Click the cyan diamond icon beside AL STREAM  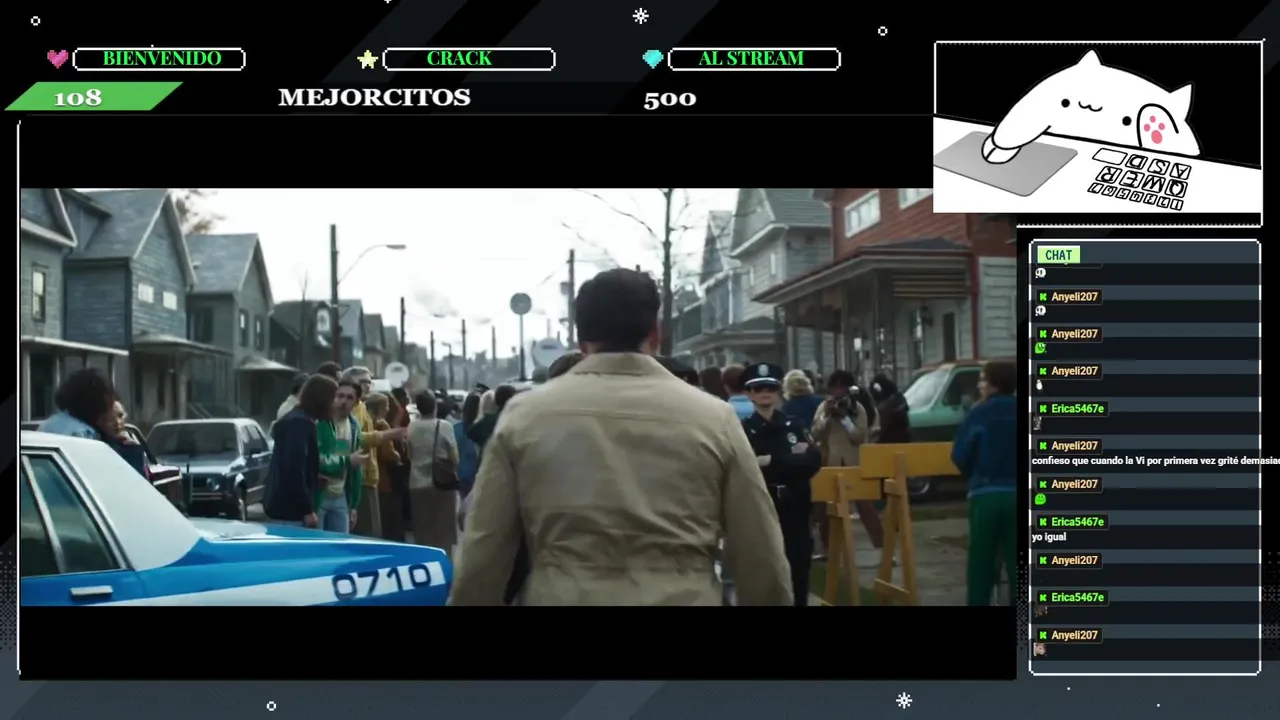click(653, 59)
